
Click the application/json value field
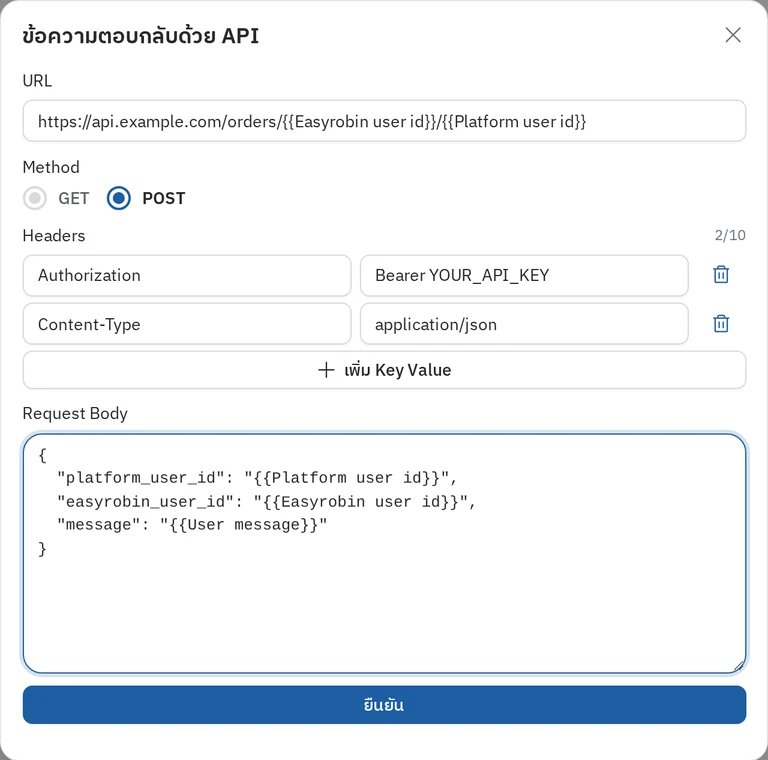(524, 324)
